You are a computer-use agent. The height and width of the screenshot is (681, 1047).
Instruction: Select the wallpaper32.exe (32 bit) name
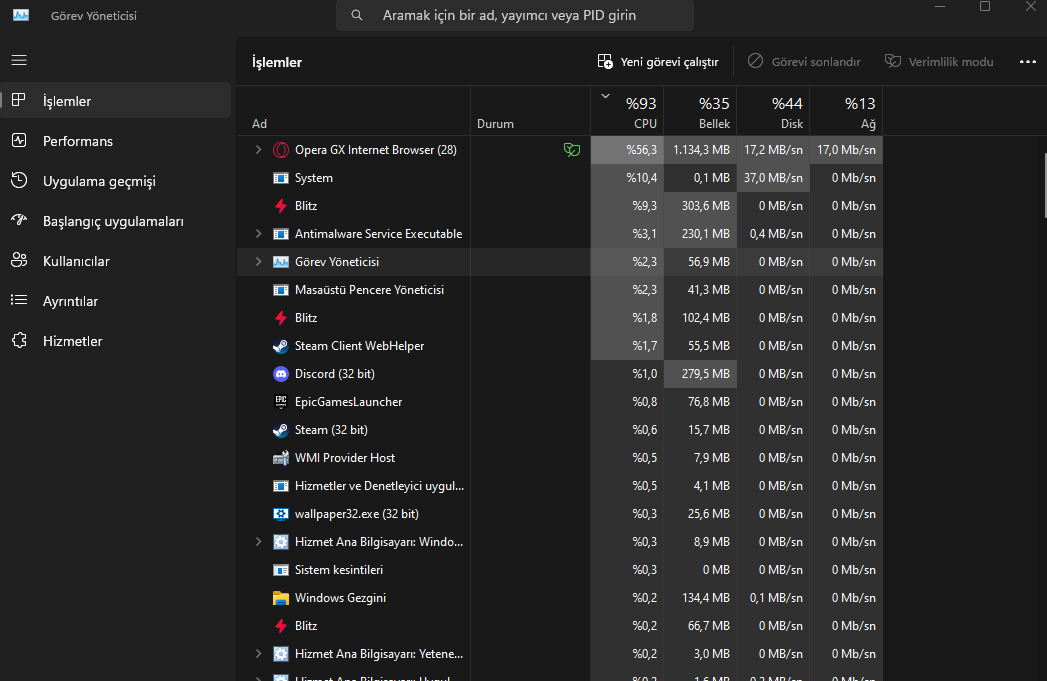point(357,514)
